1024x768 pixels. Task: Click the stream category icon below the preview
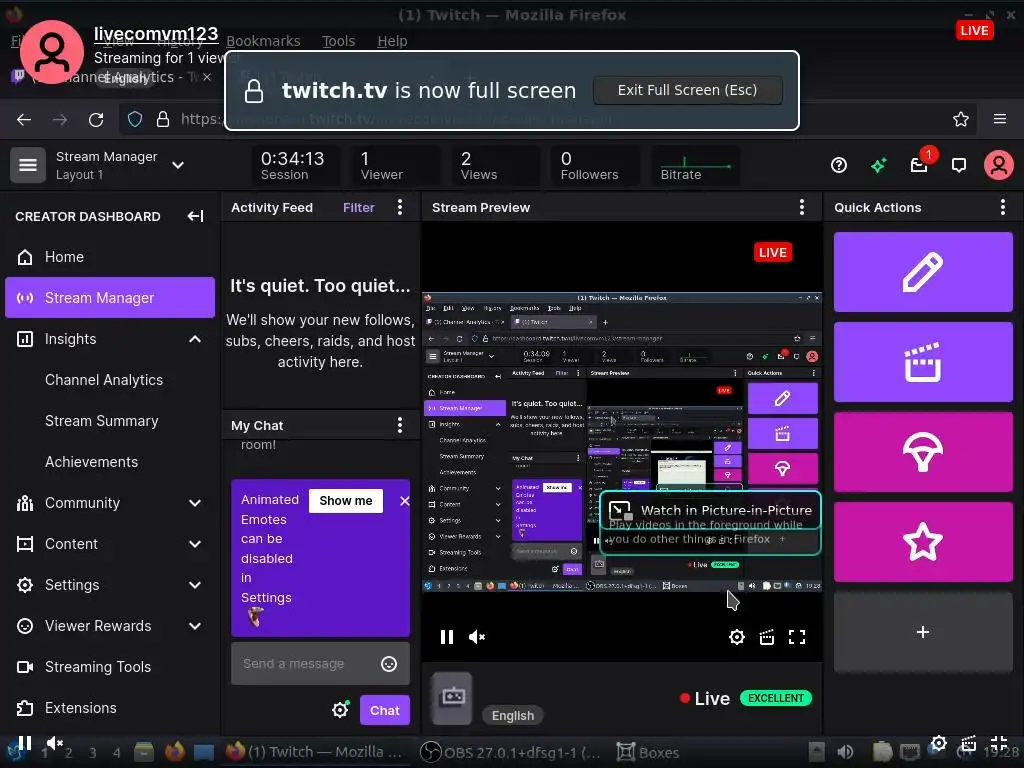click(452, 698)
